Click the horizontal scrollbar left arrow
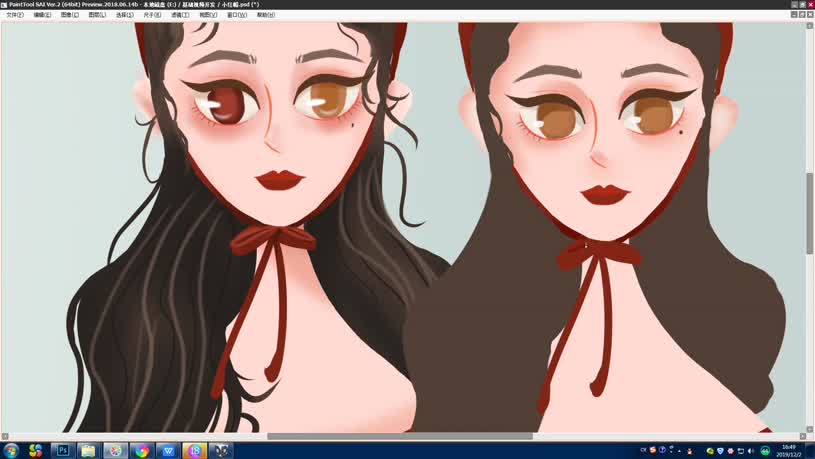The height and width of the screenshot is (459, 815). pyautogui.click(x=5, y=436)
